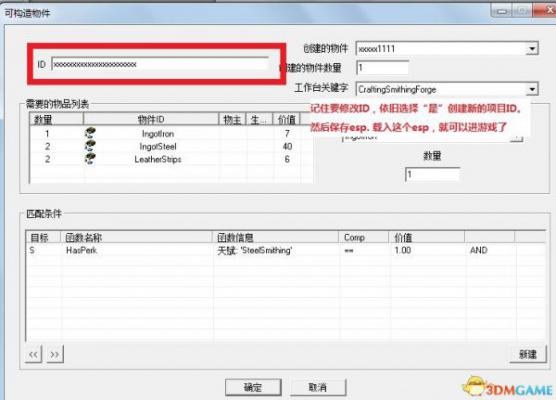The image size is (556, 400).
Task: Sort by the 物件ID column header
Action: pos(151,120)
